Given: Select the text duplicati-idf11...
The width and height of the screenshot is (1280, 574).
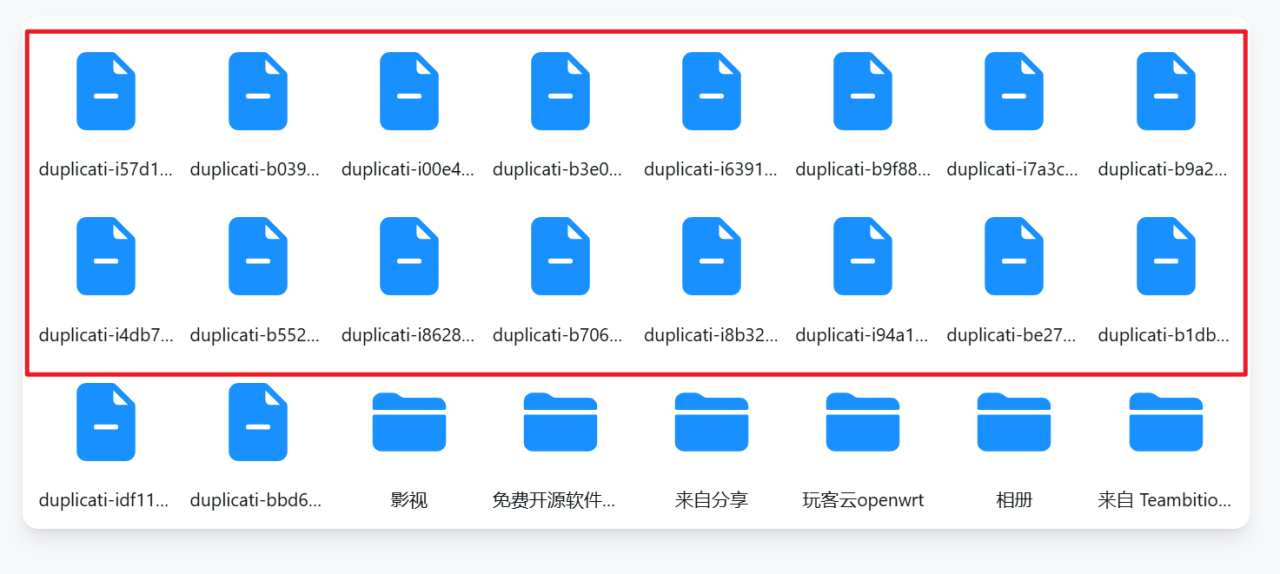Looking at the screenshot, I should [x=106, y=500].
